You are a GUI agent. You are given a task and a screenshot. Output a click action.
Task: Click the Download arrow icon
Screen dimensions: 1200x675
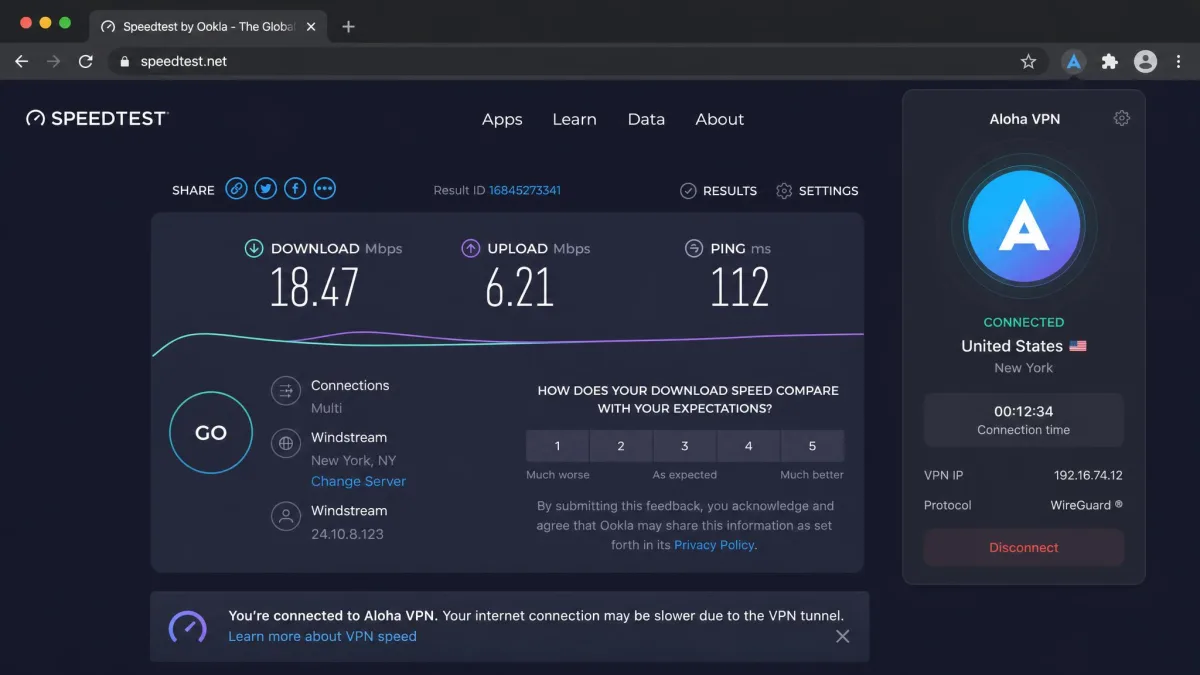254,248
